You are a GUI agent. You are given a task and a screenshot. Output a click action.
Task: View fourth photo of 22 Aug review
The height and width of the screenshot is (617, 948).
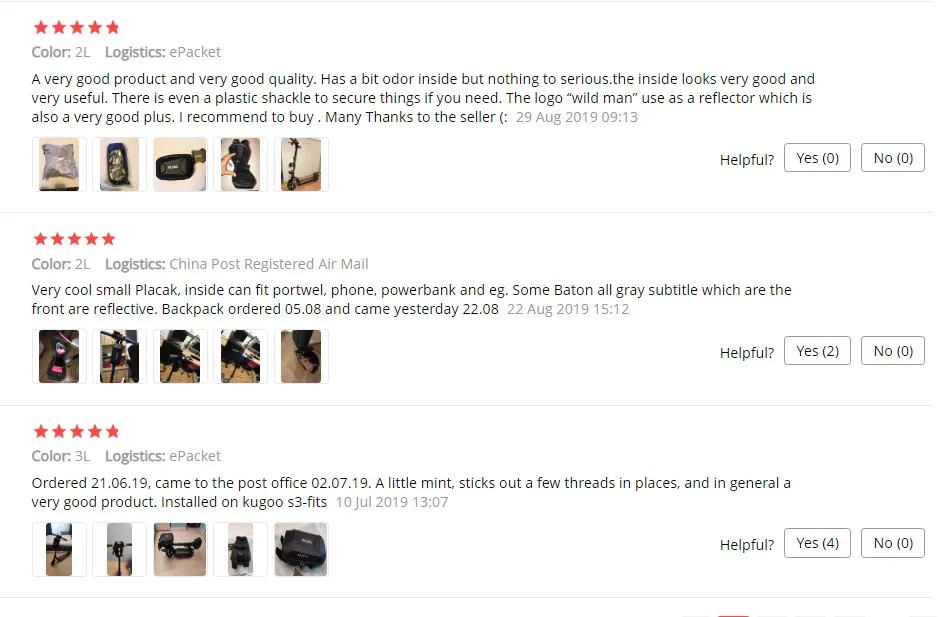241,357
